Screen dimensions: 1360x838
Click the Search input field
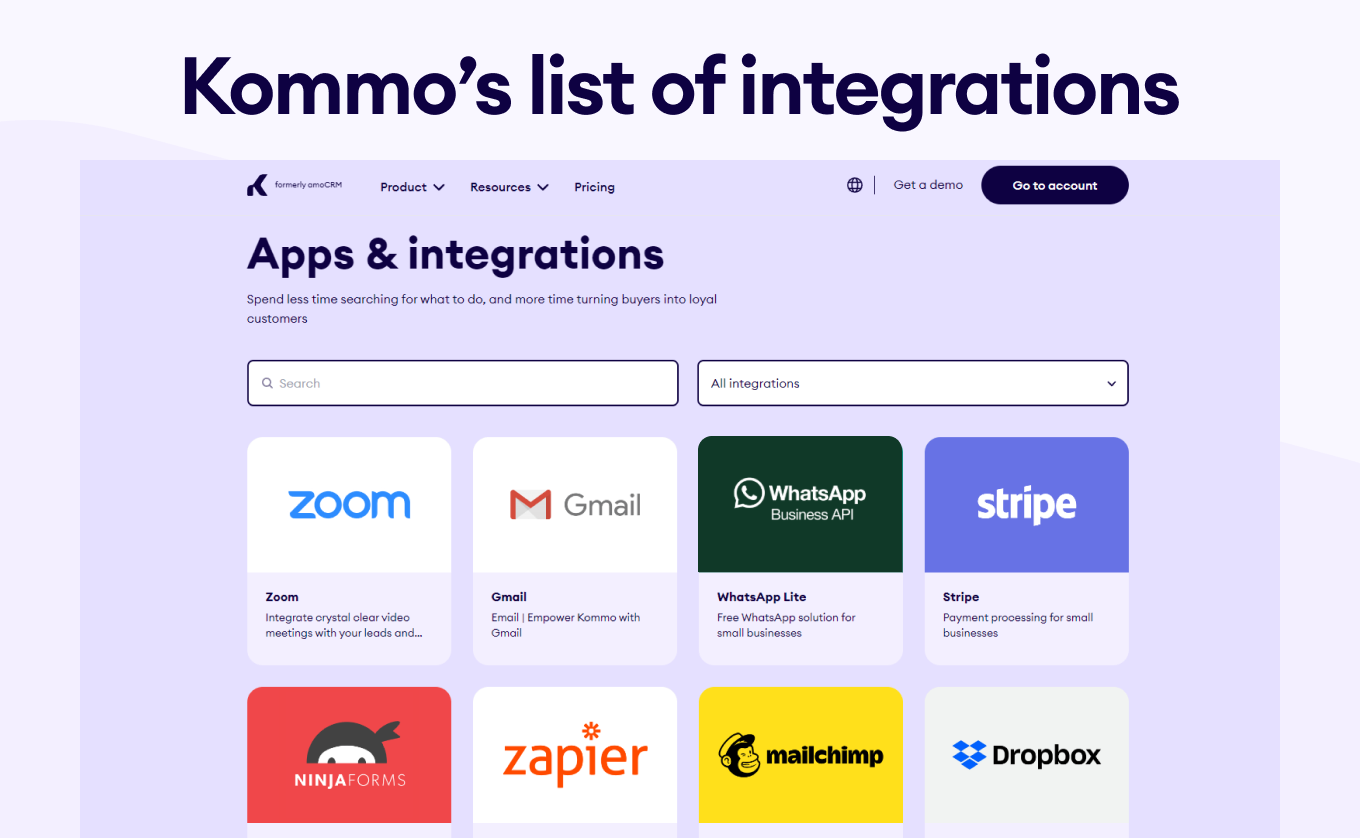[463, 383]
